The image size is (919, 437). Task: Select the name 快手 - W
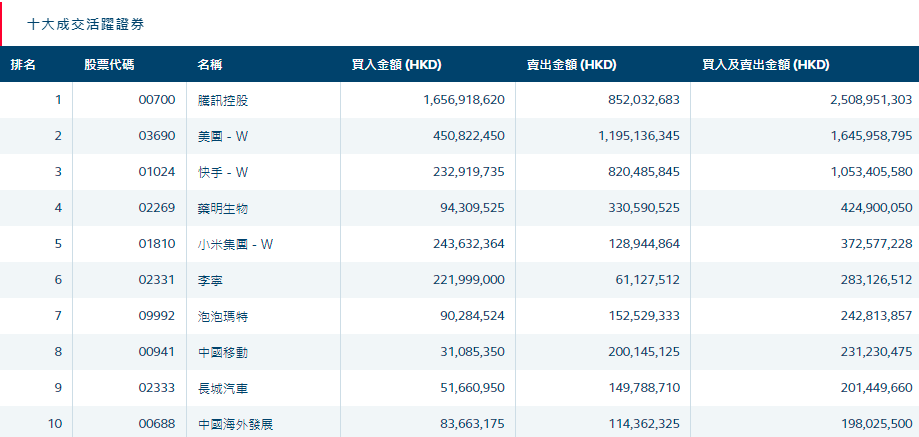pos(223,172)
